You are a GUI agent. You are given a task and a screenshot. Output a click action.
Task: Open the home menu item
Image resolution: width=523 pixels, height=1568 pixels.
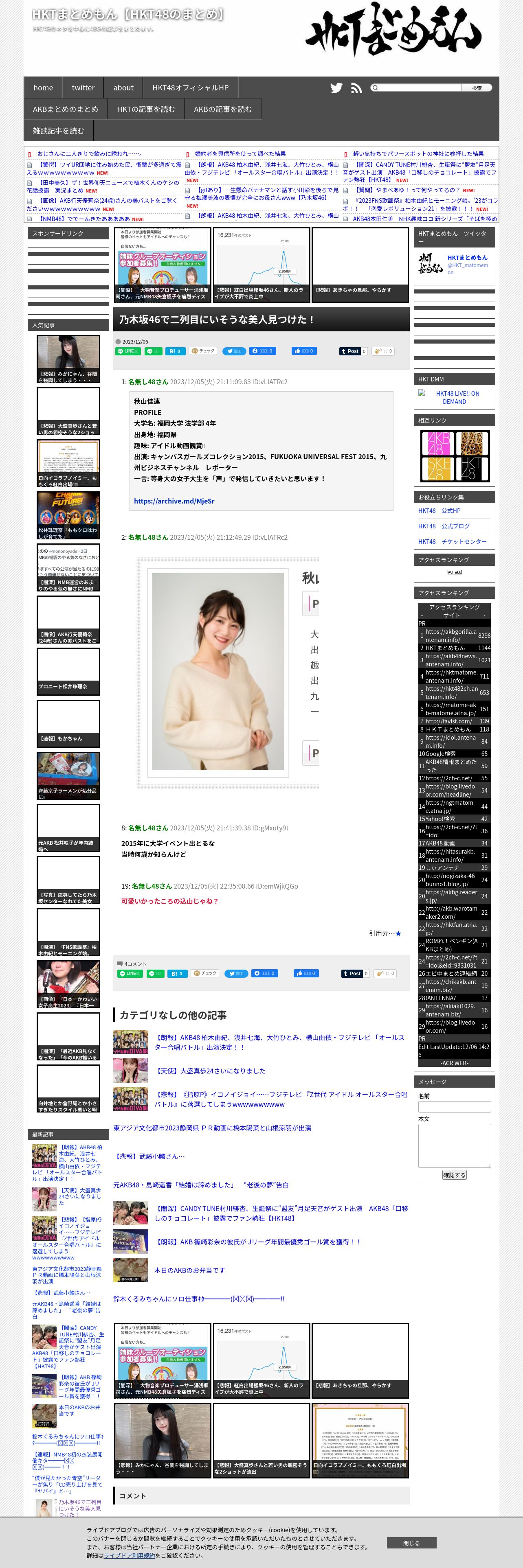click(x=43, y=88)
